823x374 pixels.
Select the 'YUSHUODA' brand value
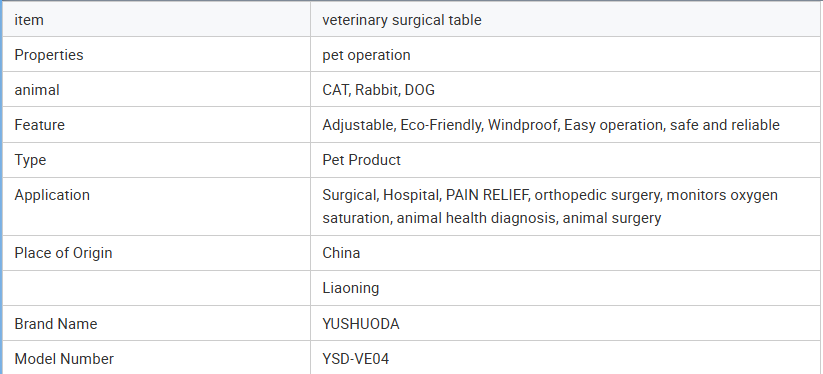(361, 324)
